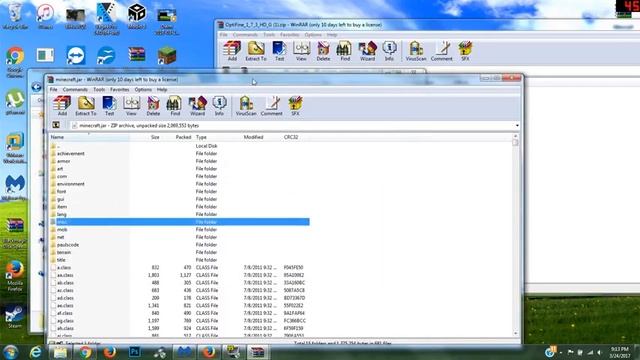The width and height of the screenshot is (640, 360).
Task: Open File menu in OptiFine WinRAR window
Action: [x=224, y=35]
